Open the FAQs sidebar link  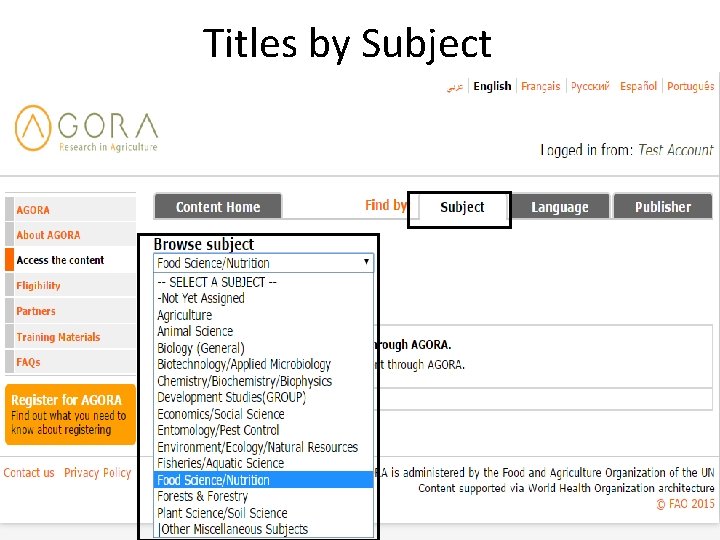coord(28,362)
